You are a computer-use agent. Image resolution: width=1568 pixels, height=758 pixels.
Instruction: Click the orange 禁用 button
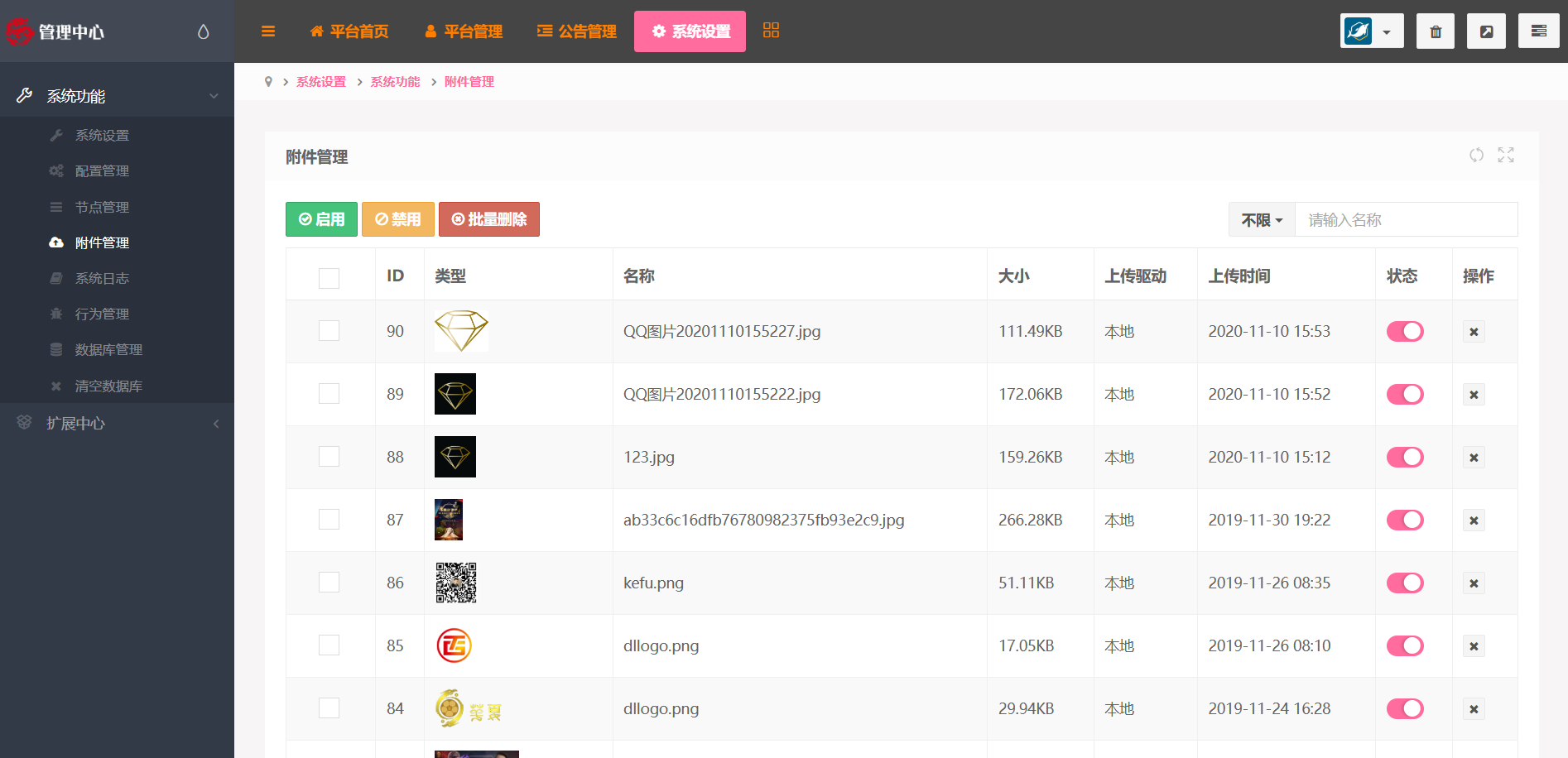point(398,219)
